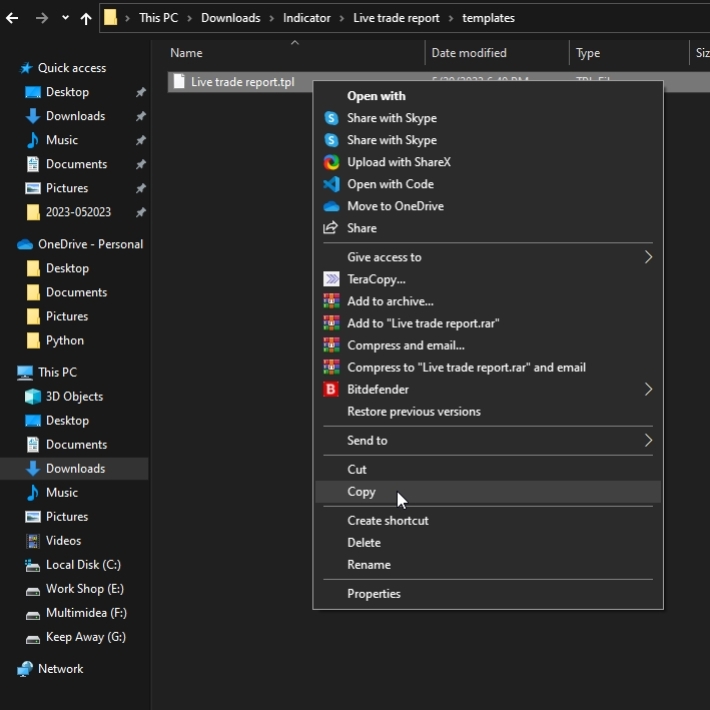Image resolution: width=710 pixels, height=710 pixels.
Task: Choose Add to archive... in context menu
Action: [x=488, y=301]
